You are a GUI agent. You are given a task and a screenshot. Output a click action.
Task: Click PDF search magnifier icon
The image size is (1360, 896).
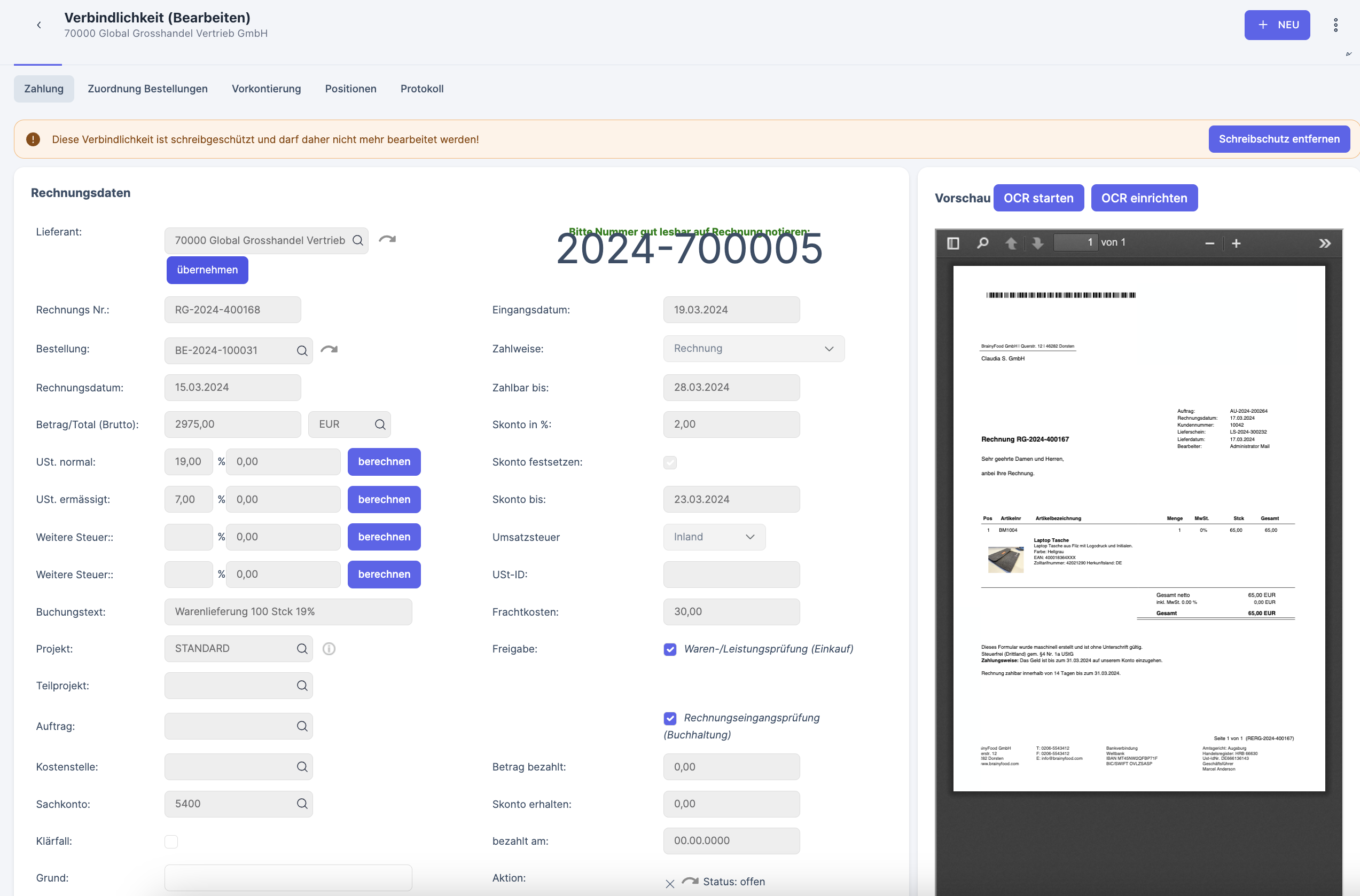click(x=983, y=243)
